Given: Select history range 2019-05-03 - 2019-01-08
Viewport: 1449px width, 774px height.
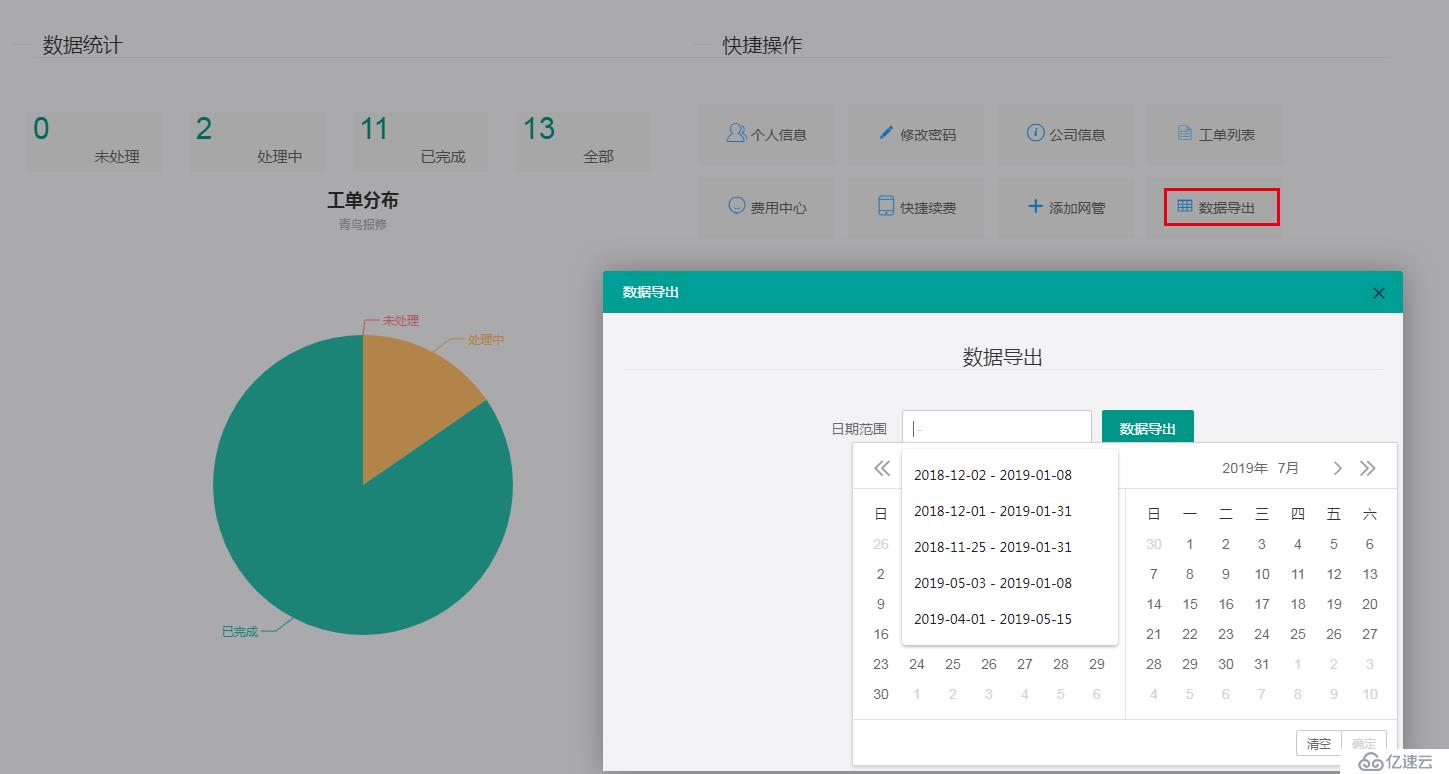Looking at the screenshot, I should click(1010, 583).
